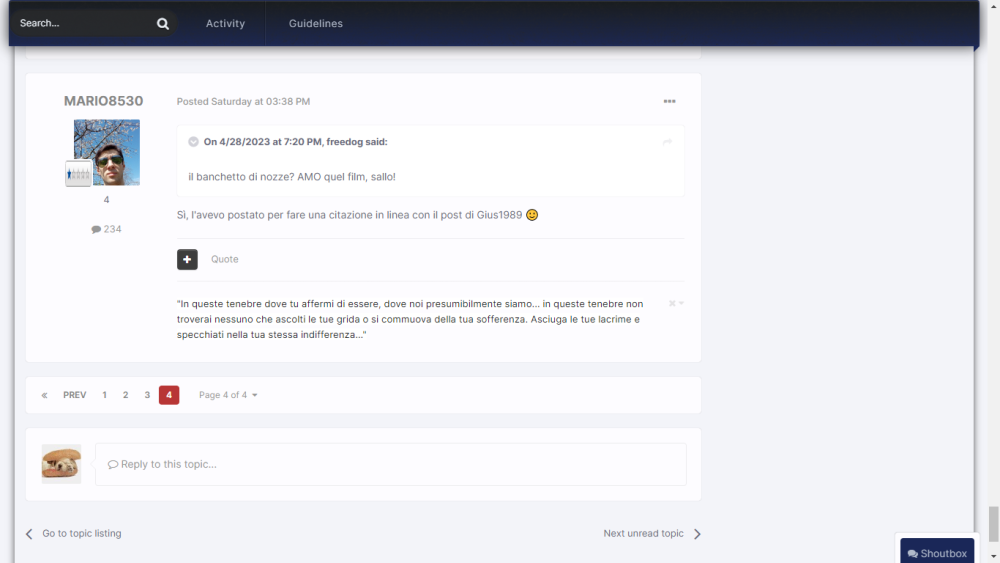
Task: Open the post options ellipsis menu
Action: click(669, 101)
